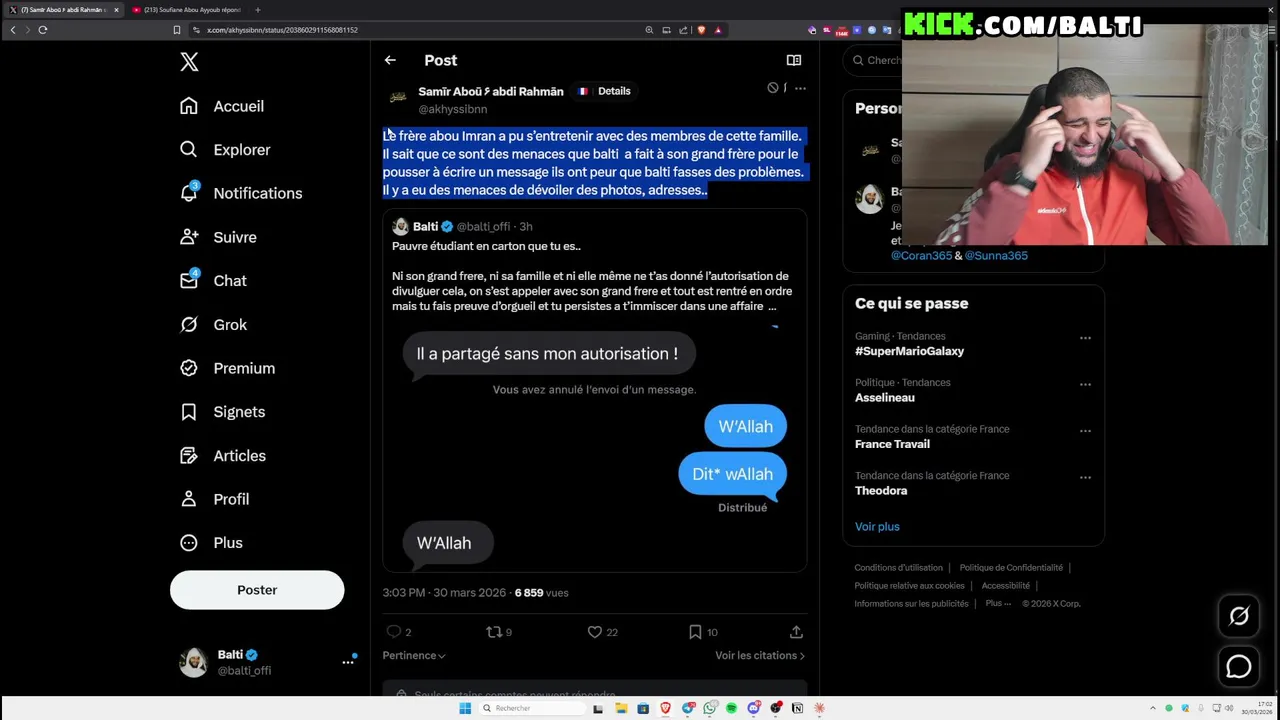Click the taskbar Rechercher search box
The image size is (1280, 720).
[530, 708]
